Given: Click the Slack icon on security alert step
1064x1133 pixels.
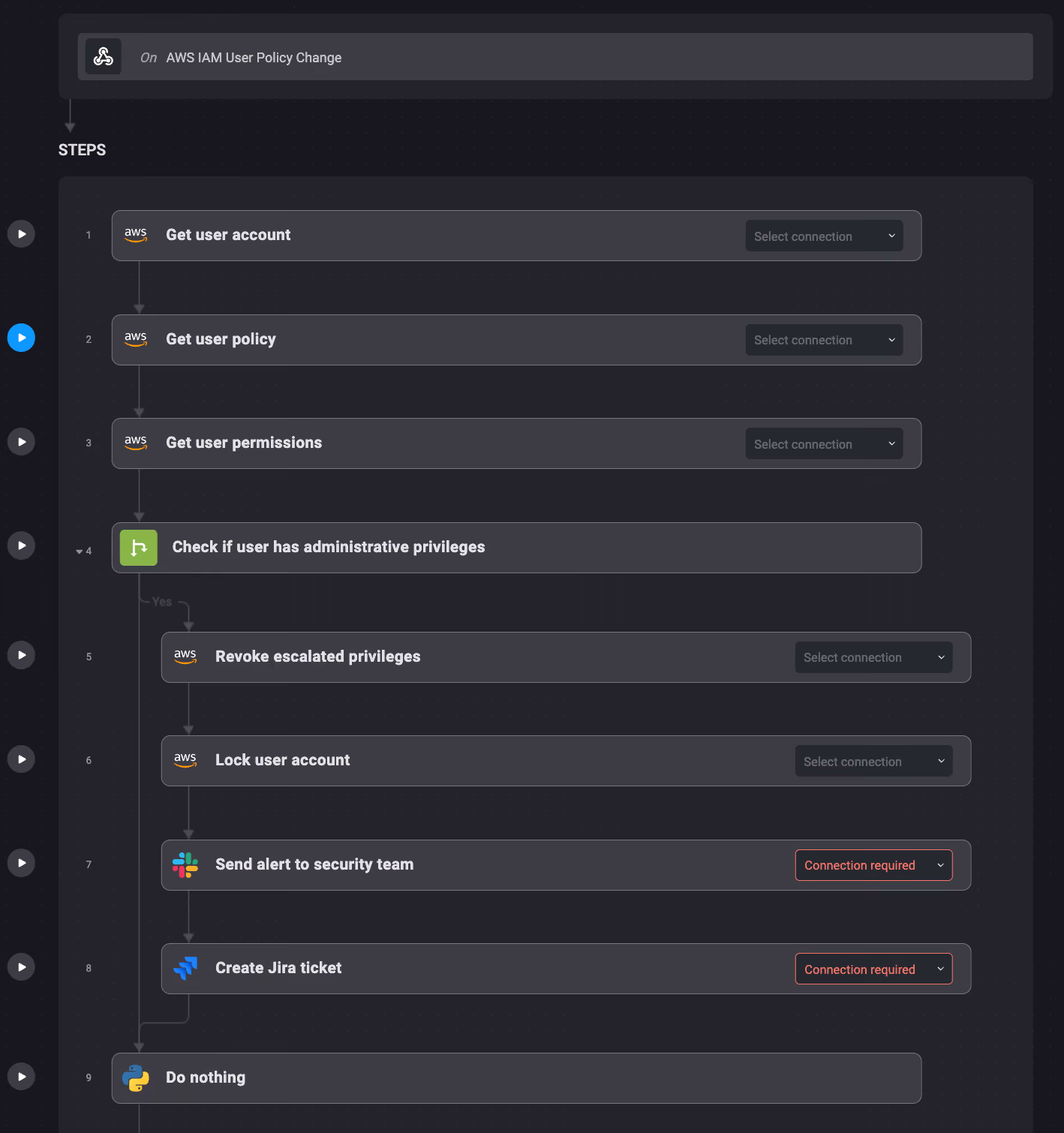Looking at the screenshot, I should click(x=185, y=865).
